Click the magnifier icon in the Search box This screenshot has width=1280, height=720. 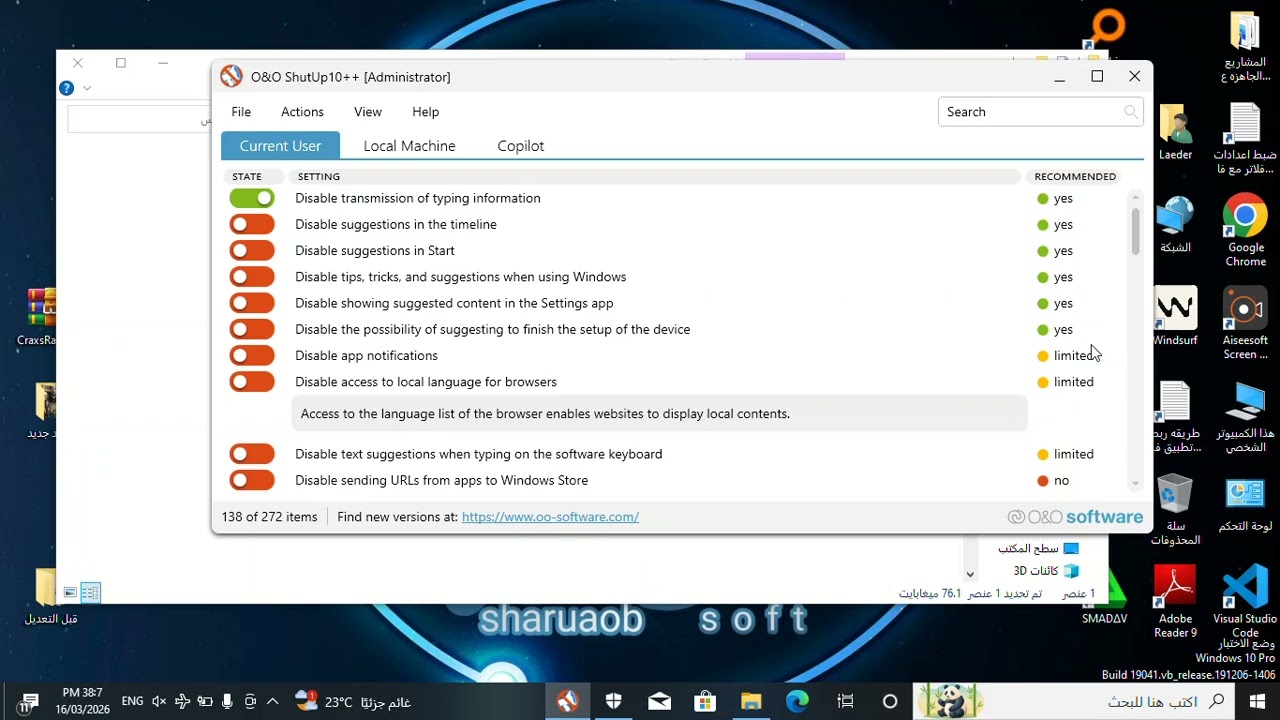click(x=1130, y=112)
